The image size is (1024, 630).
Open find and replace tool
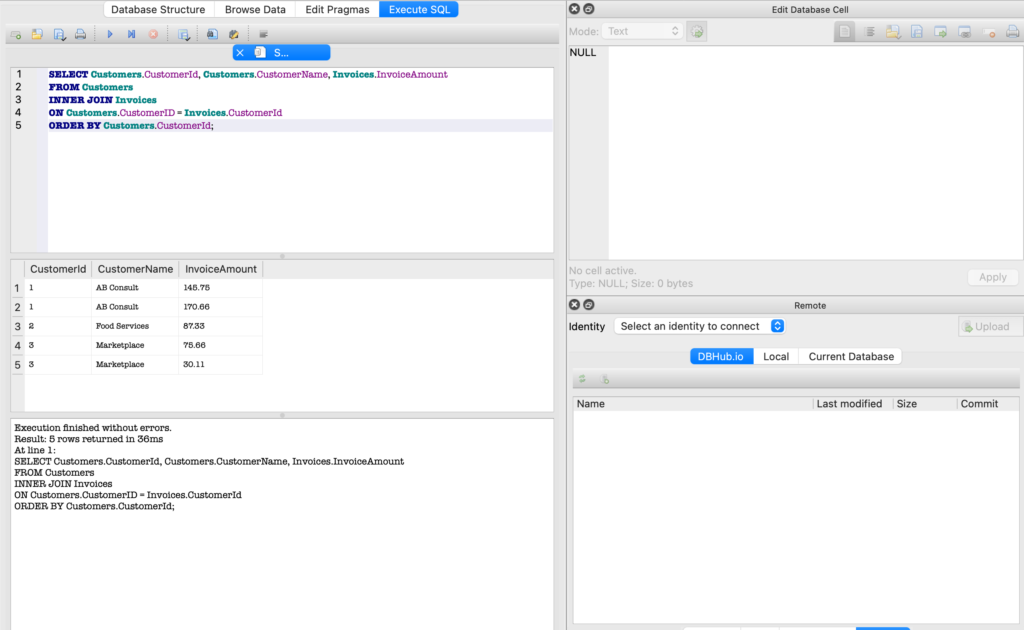[234, 34]
